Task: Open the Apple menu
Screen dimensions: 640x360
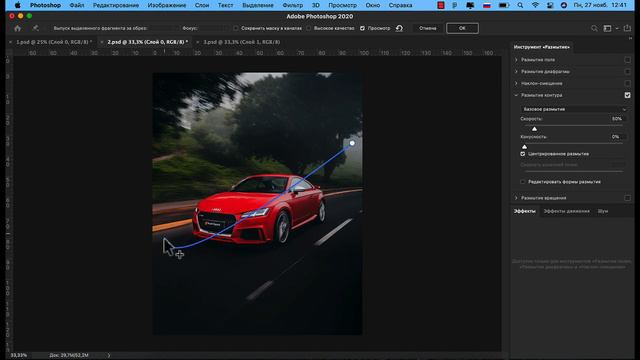Action: coord(18,5)
